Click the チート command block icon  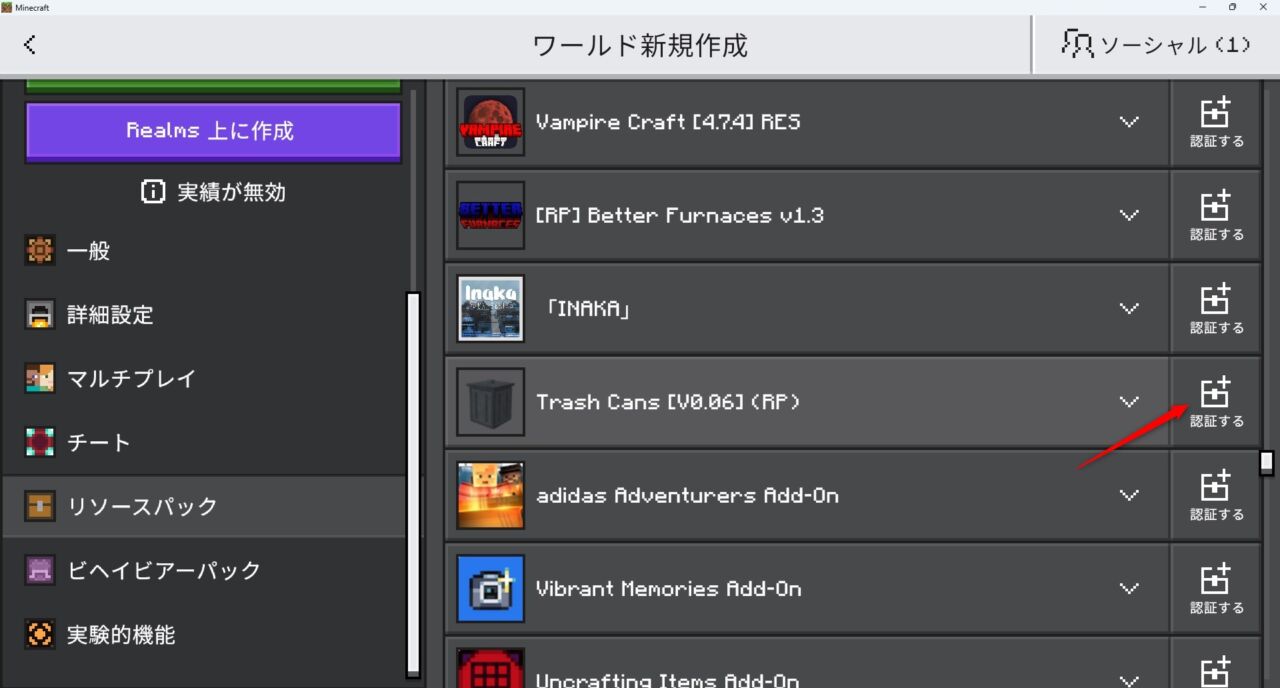pos(40,443)
